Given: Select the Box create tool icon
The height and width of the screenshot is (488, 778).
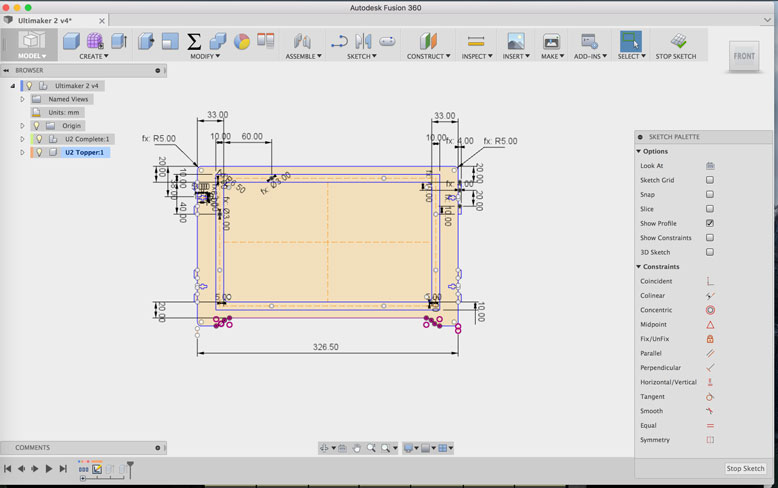Looking at the screenshot, I should coord(71,41).
